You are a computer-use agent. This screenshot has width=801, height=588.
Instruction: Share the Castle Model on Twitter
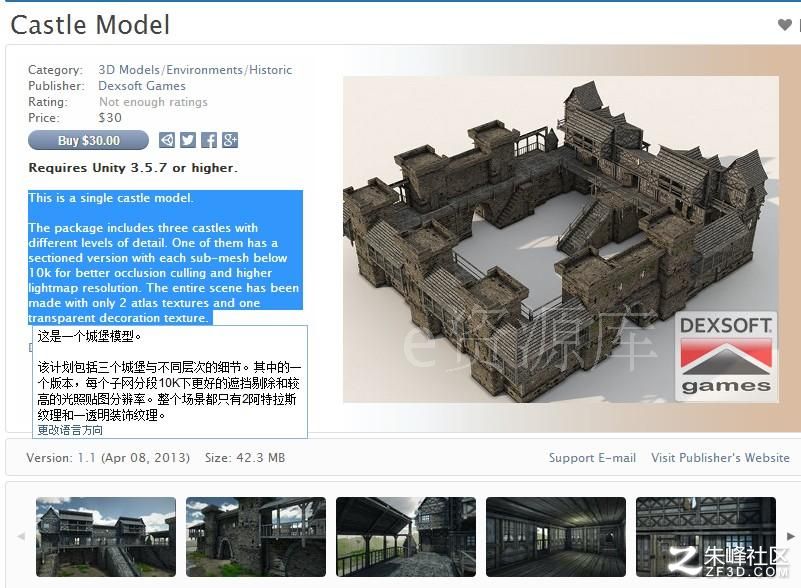(x=187, y=140)
